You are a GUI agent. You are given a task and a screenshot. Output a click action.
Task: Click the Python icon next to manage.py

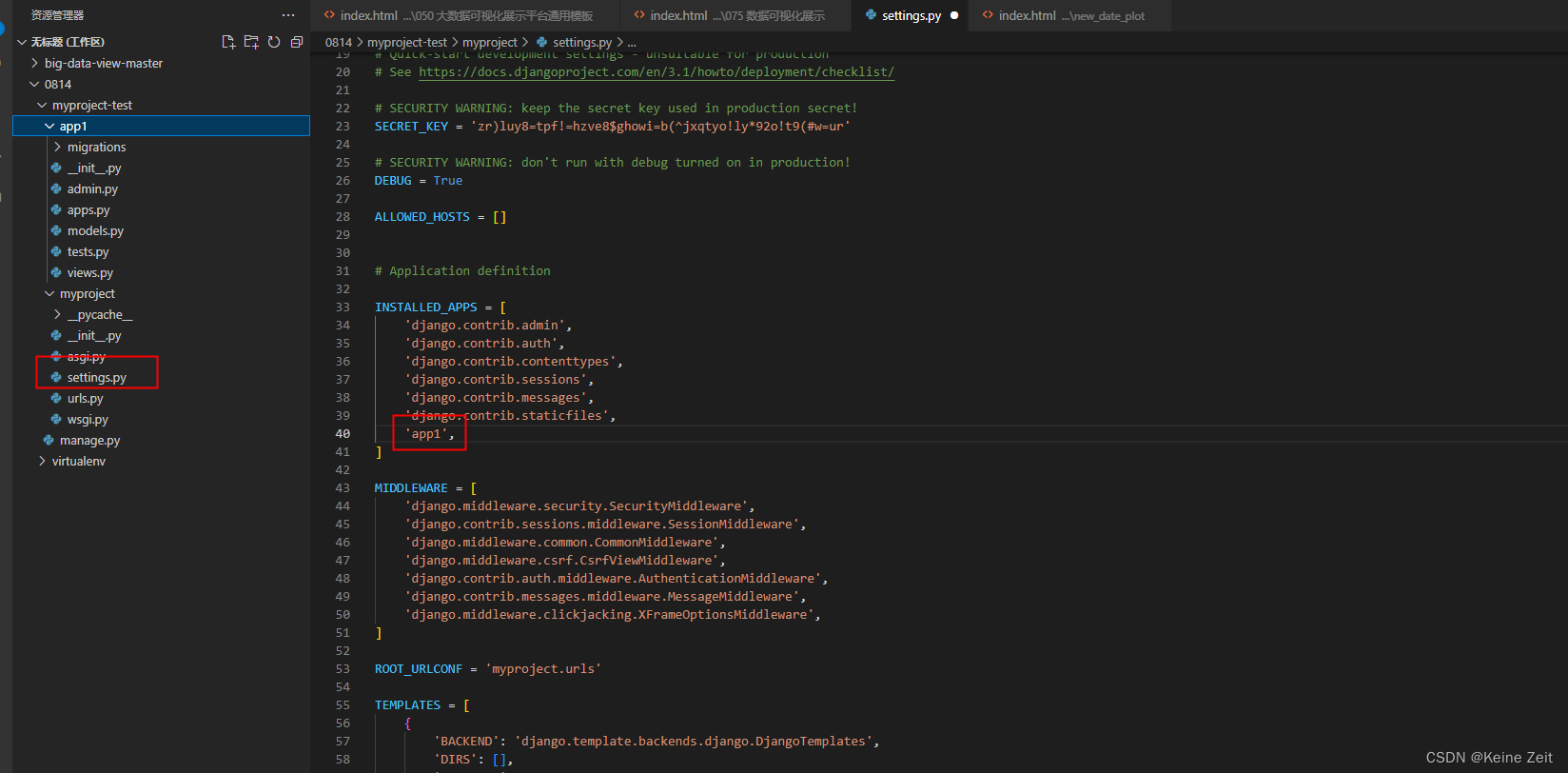pos(49,440)
